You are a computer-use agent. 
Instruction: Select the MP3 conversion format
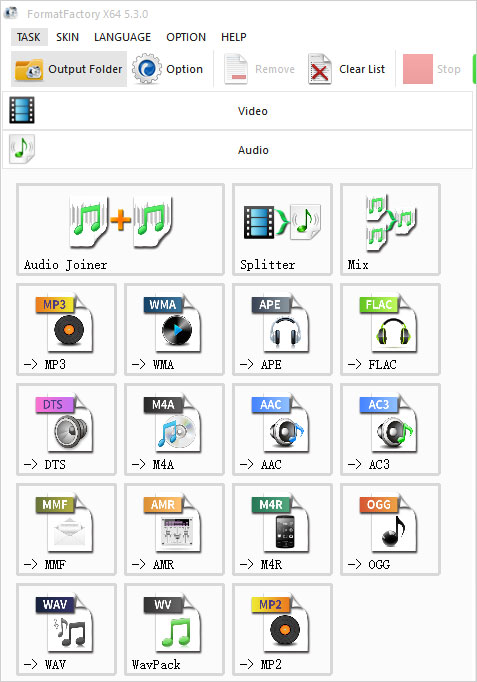(67, 329)
